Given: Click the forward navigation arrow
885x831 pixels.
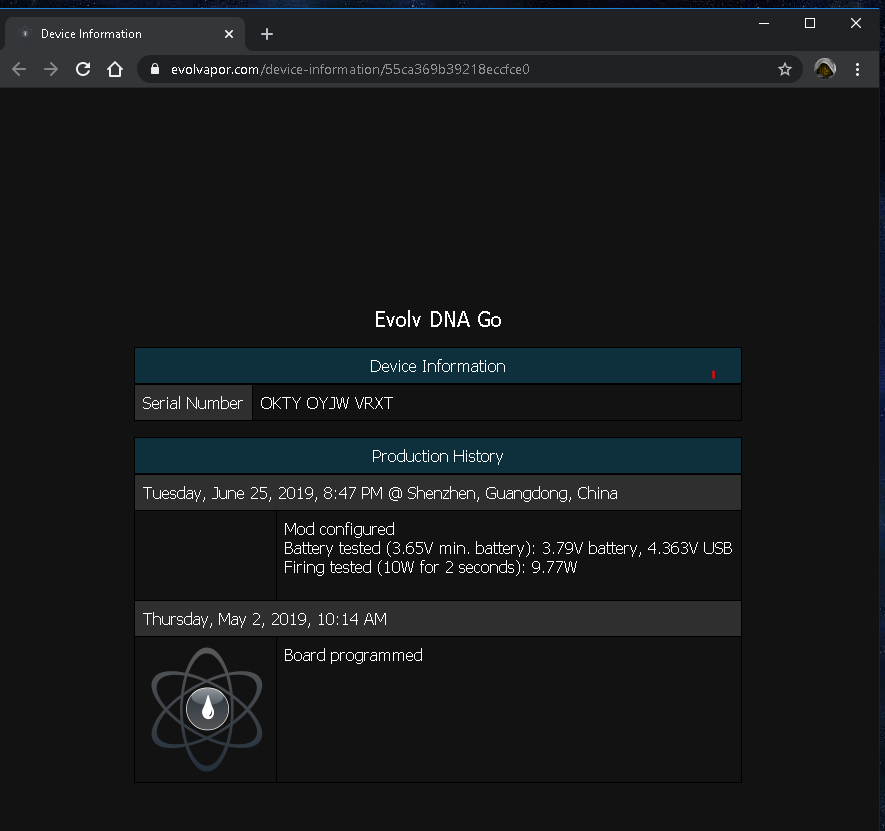Looking at the screenshot, I should click(x=51, y=69).
